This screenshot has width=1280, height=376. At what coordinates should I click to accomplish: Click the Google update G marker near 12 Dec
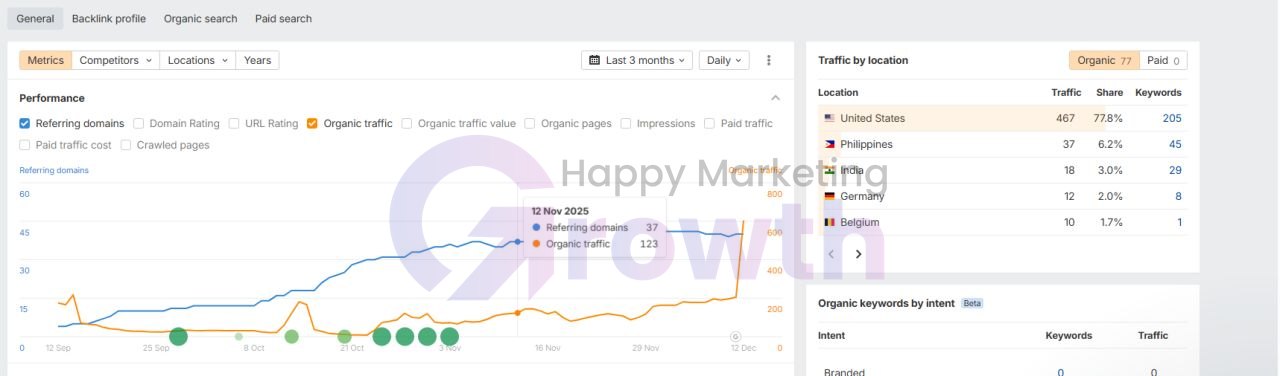point(736,336)
